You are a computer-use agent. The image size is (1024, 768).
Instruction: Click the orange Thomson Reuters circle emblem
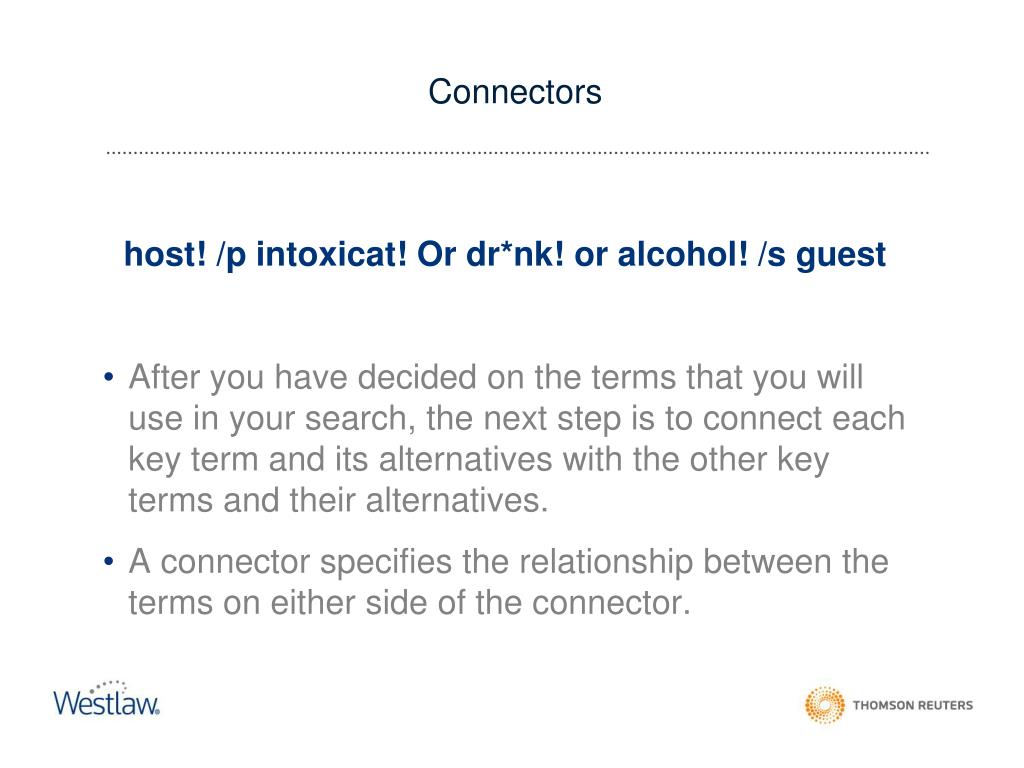[x=824, y=705]
